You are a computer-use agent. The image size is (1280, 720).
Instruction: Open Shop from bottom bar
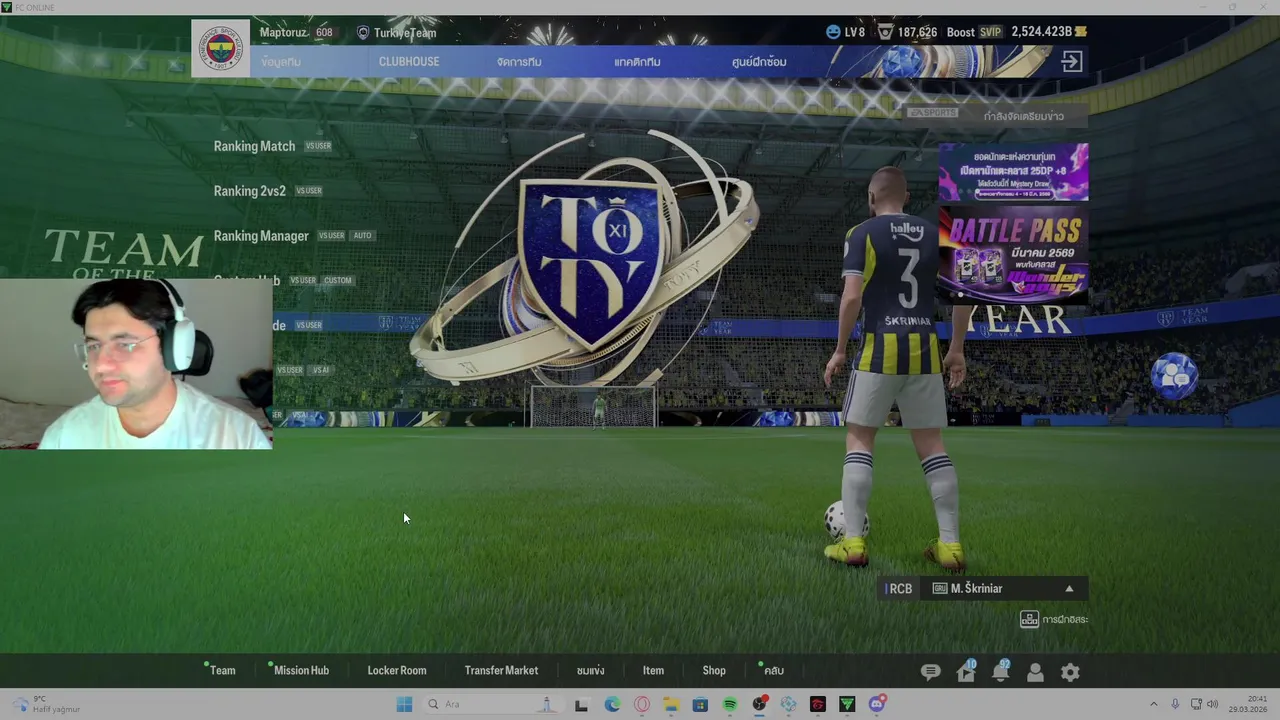[714, 671]
